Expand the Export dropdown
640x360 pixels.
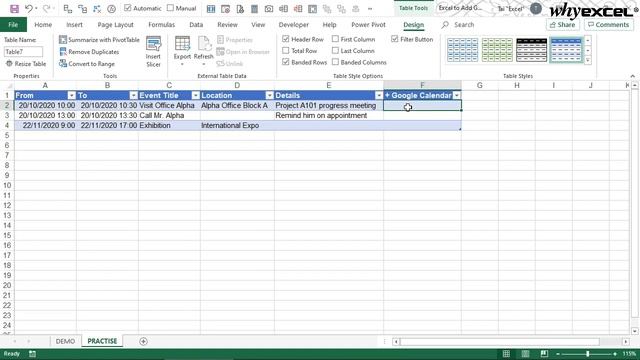click(182, 64)
